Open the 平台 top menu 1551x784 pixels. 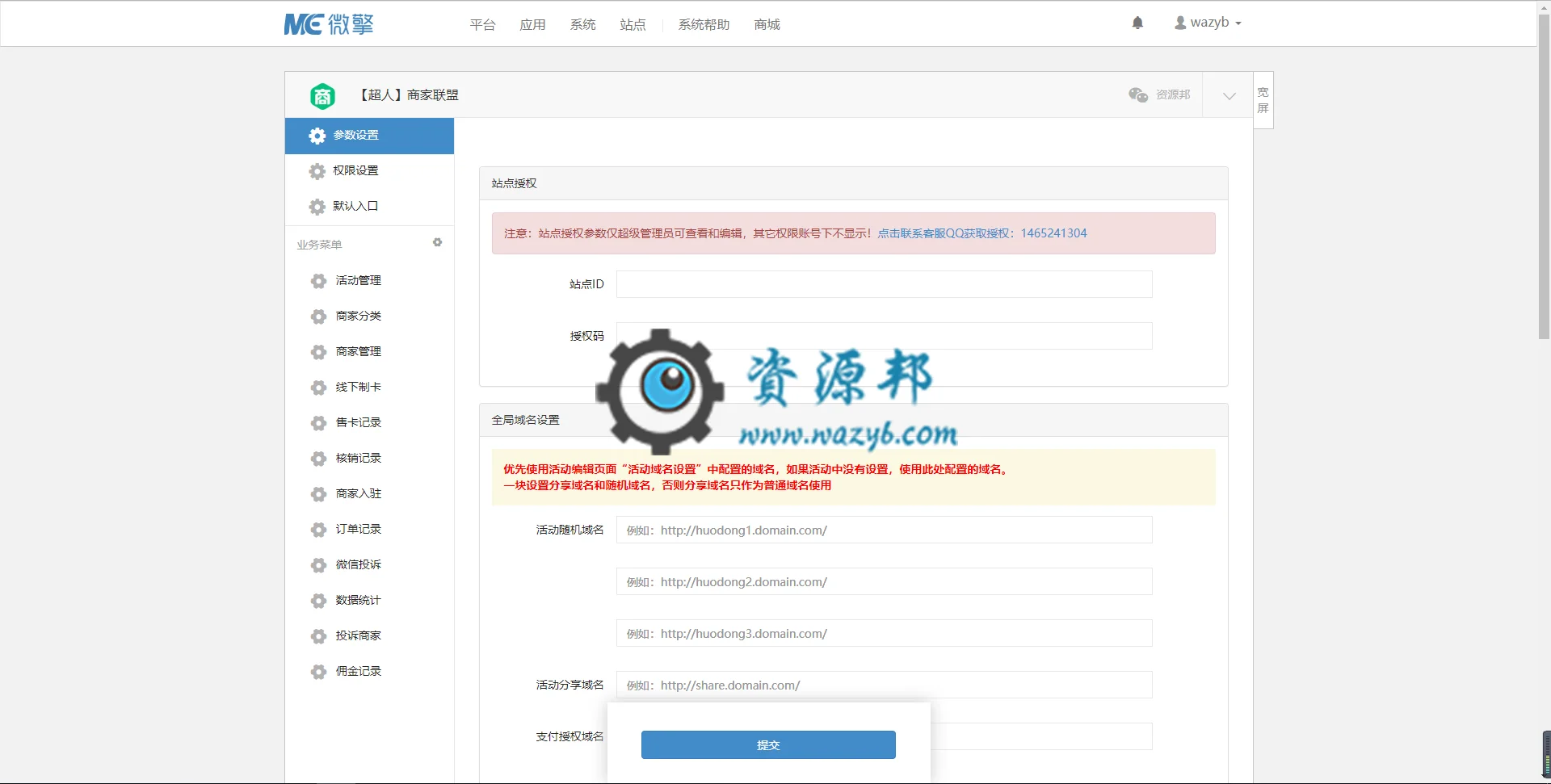pyautogui.click(x=482, y=25)
